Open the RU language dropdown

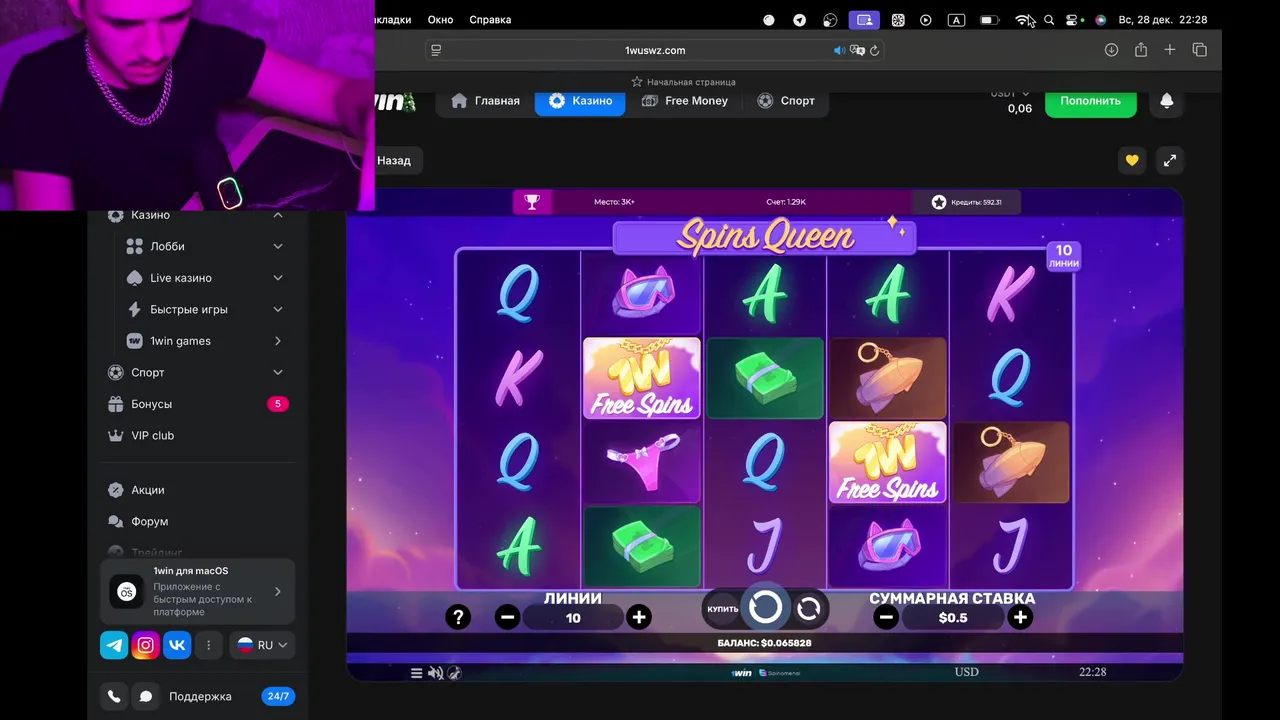[262, 645]
